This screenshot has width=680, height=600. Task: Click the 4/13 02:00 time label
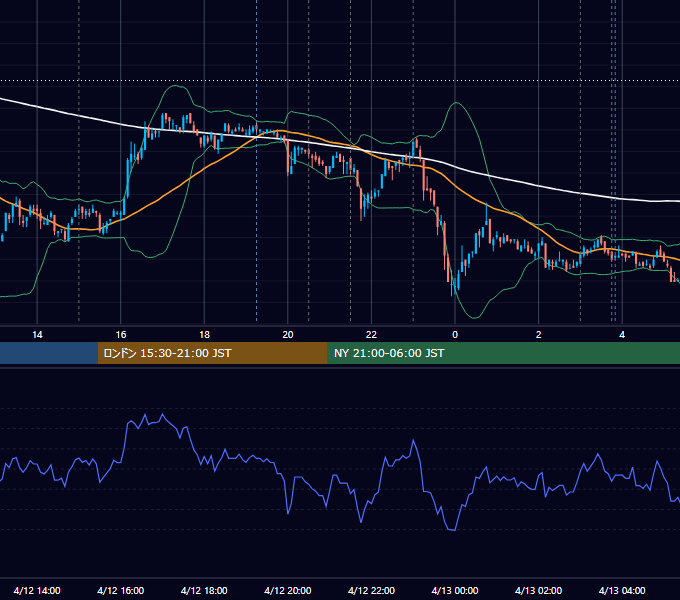click(x=538, y=590)
